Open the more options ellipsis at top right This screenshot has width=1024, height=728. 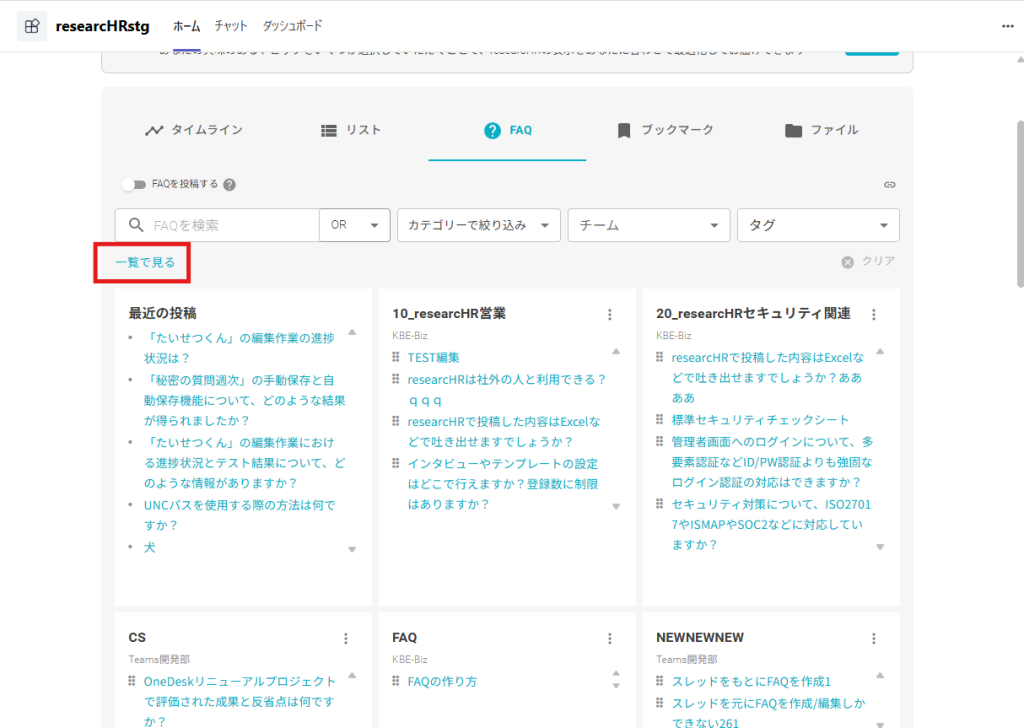coord(1007,26)
